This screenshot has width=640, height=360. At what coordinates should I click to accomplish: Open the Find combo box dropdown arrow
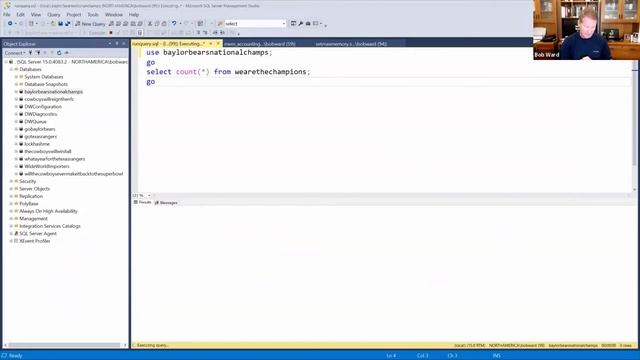pyautogui.click(x=284, y=24)
